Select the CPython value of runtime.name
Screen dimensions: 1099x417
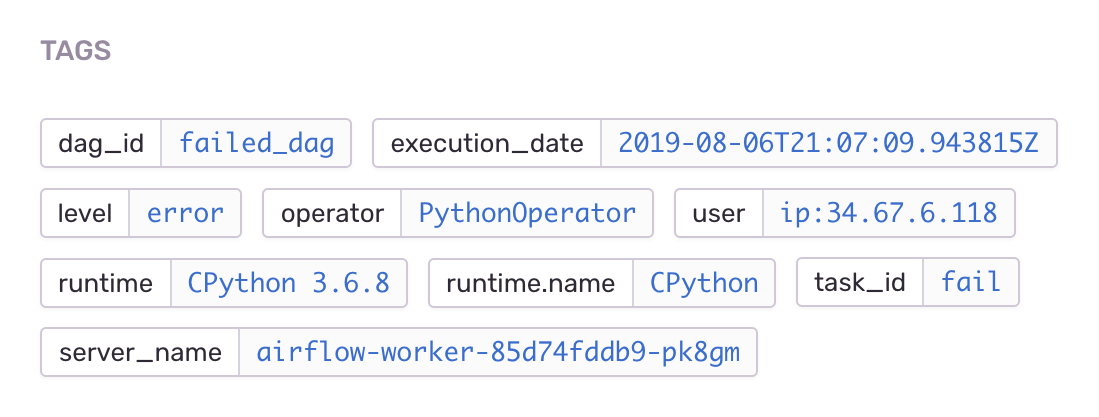tap(704, 283)
